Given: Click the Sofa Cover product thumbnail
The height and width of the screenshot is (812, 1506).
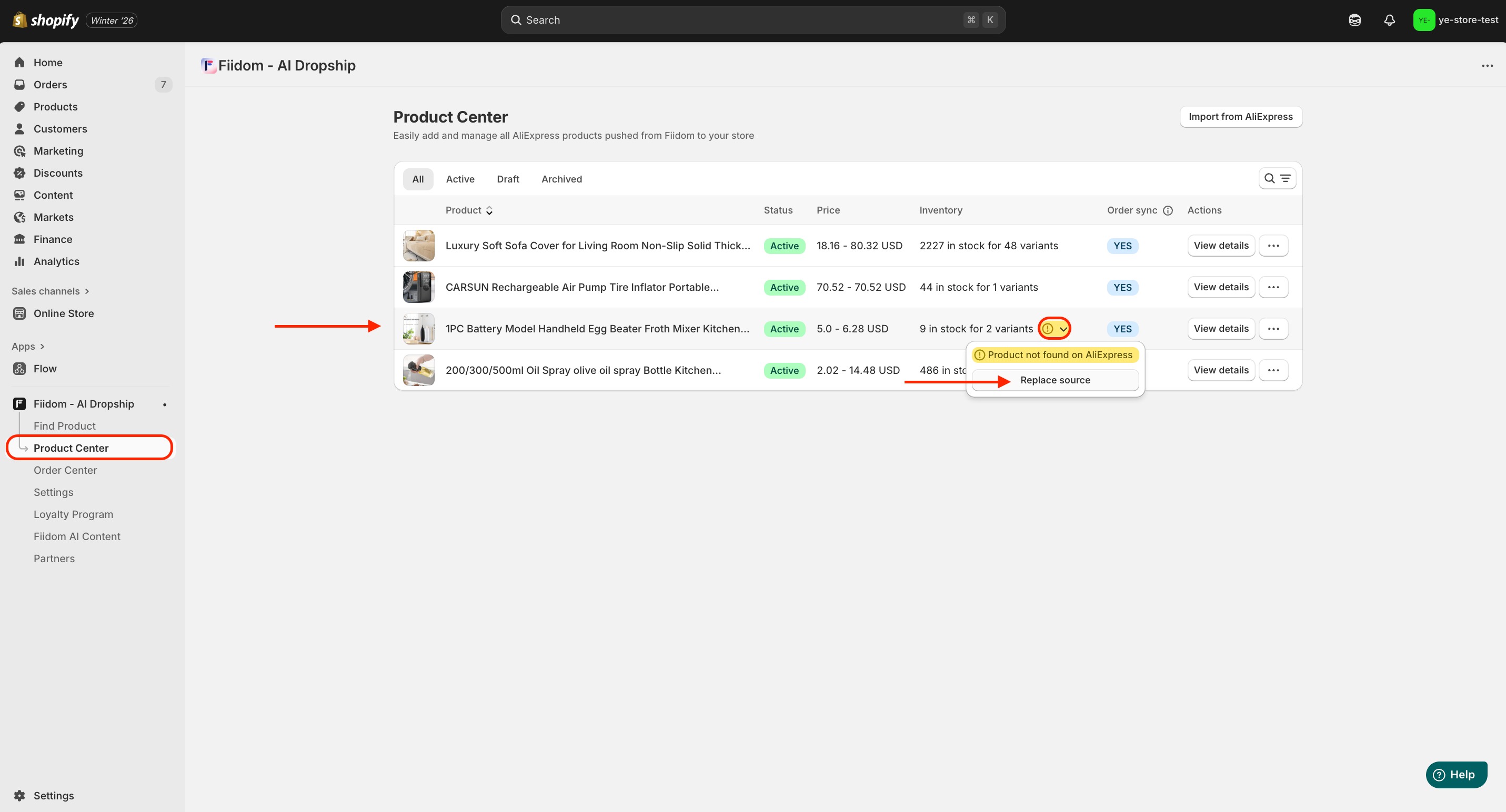Looking at the screenshot, I should (418, 246).
